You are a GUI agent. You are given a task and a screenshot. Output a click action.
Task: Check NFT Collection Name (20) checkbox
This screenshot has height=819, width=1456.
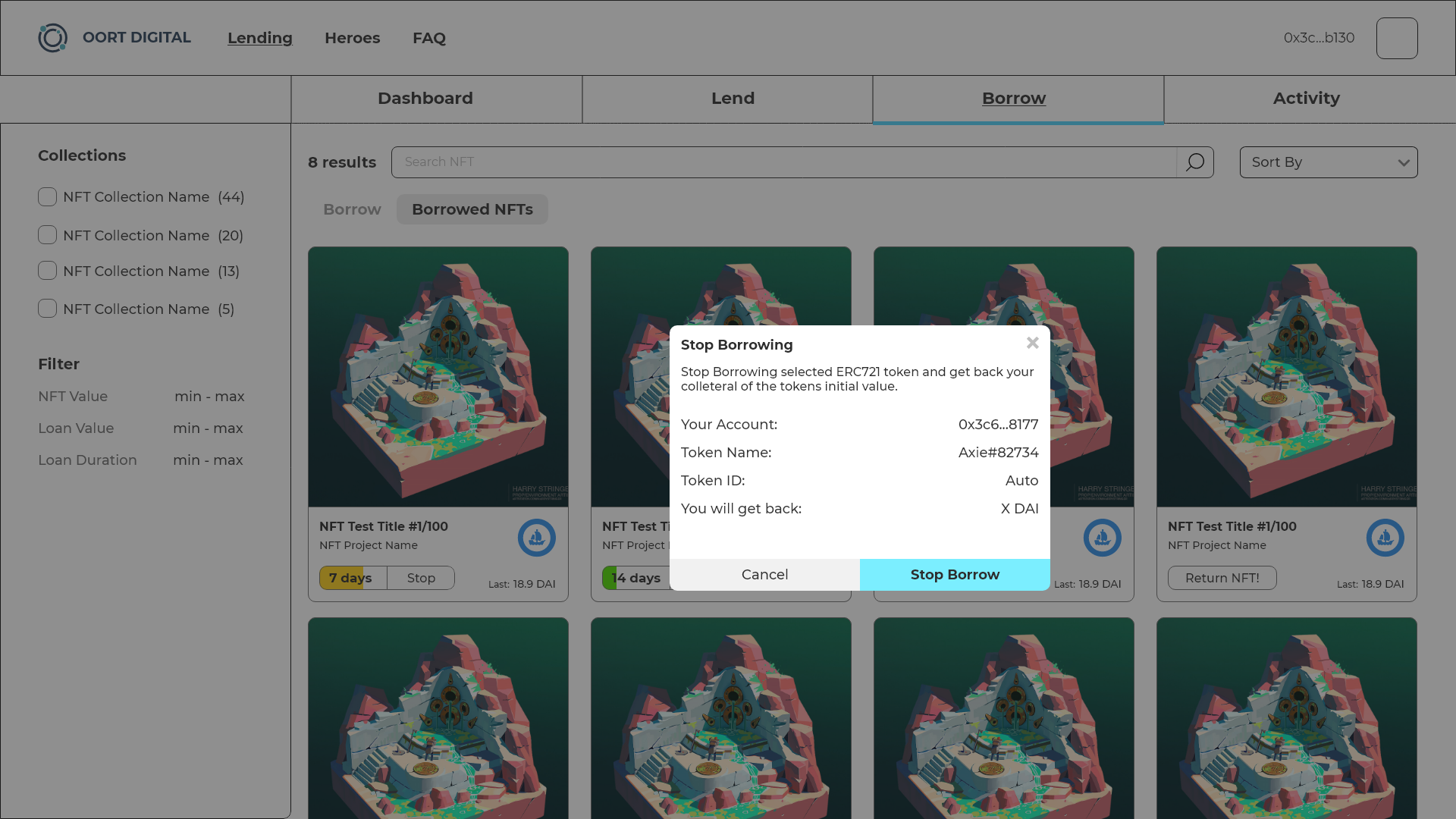coord(47,235)
